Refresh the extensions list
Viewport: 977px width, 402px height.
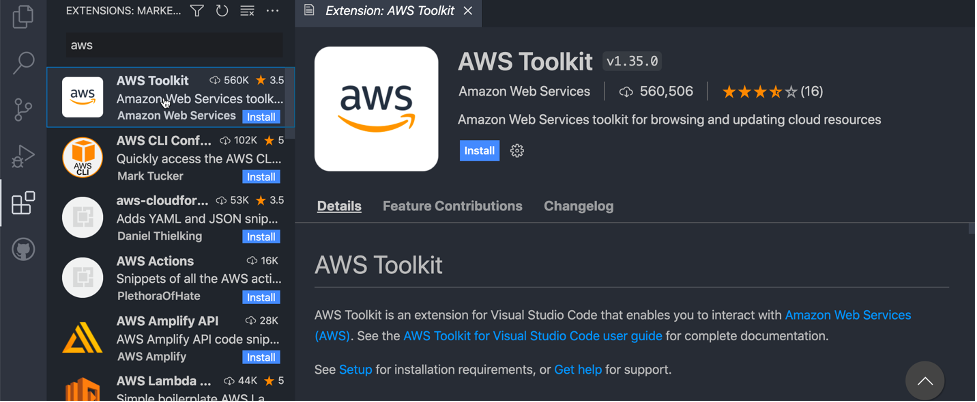click(221, 11)
